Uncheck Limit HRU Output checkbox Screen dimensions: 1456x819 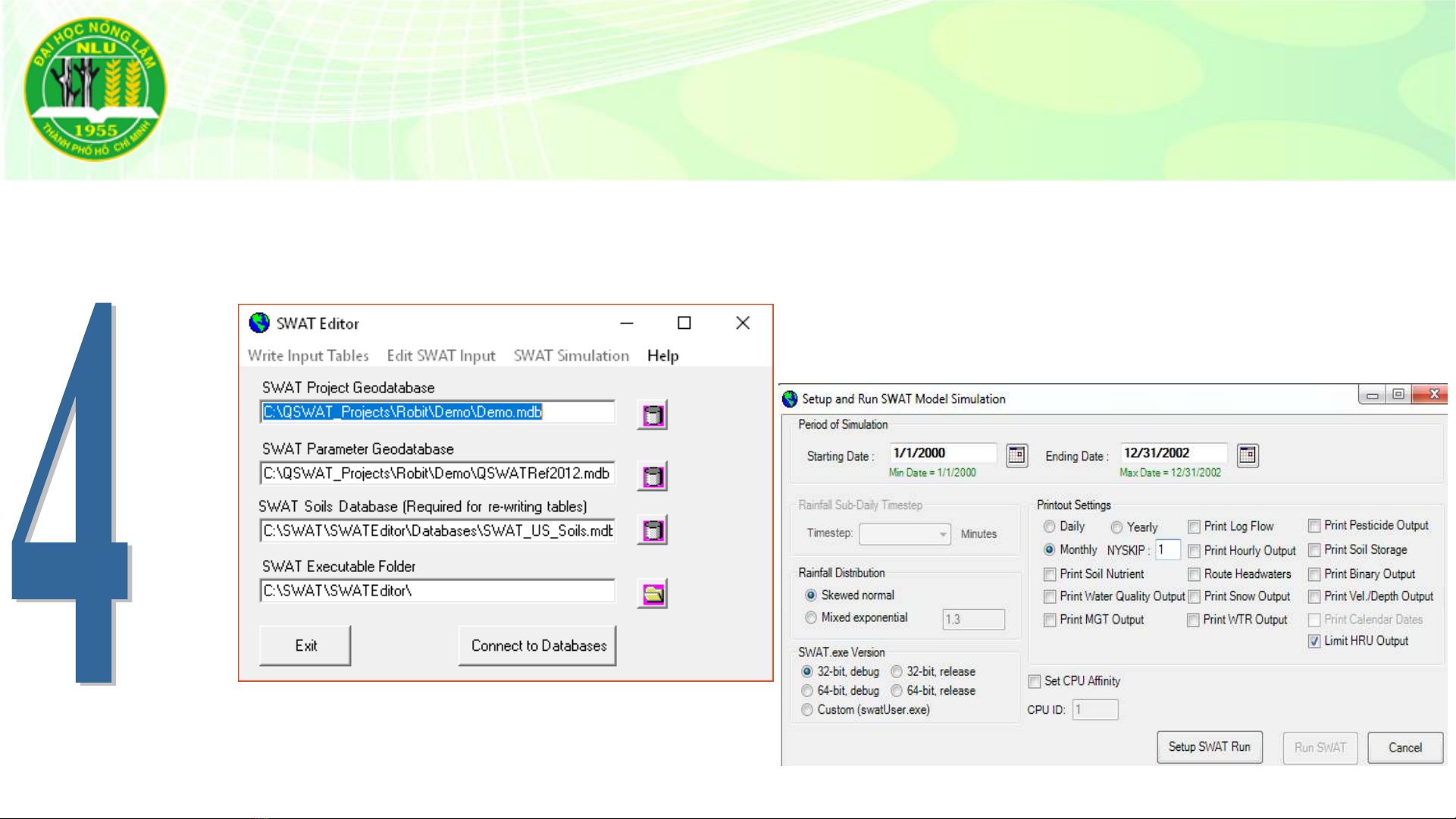(1314, 641)
